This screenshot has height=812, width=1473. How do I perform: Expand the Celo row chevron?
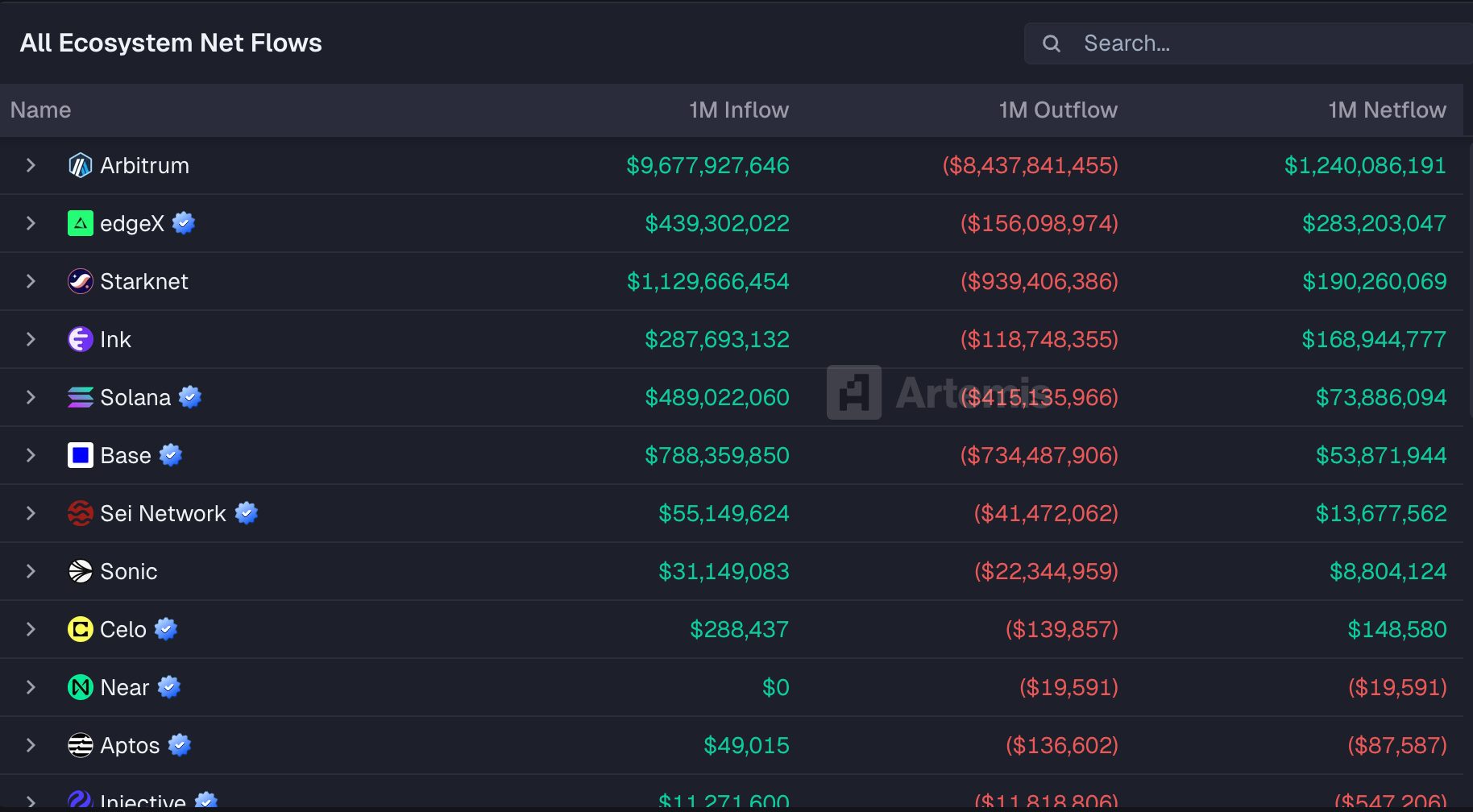(x=31, y=629)
